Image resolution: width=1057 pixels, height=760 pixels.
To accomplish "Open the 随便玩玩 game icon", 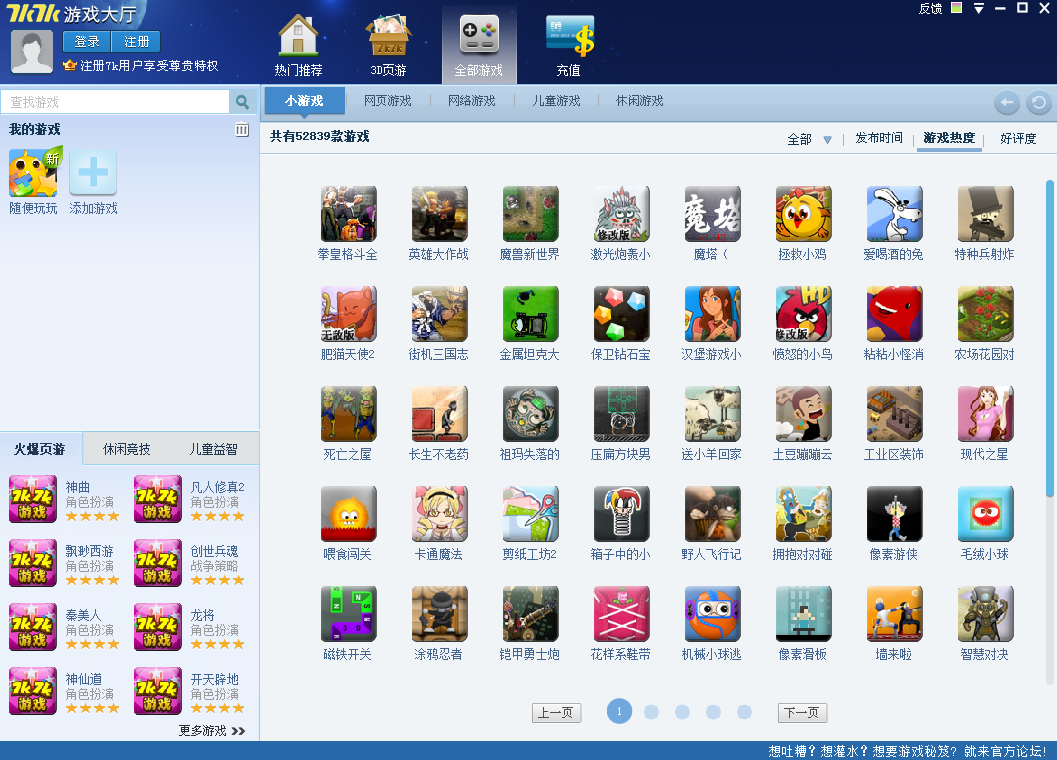I will pyautogui.click(x=34, y=173).
